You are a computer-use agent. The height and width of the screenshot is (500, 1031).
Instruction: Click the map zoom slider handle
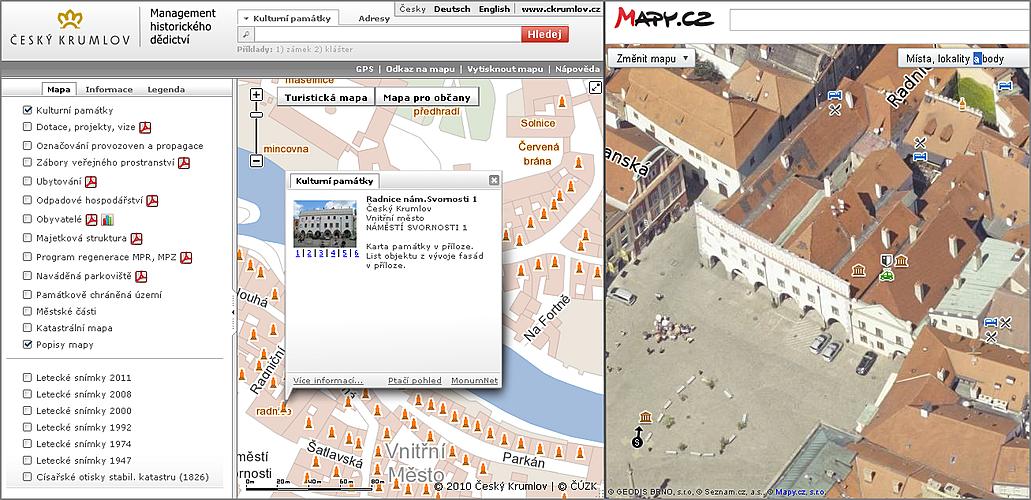[256, 115]
